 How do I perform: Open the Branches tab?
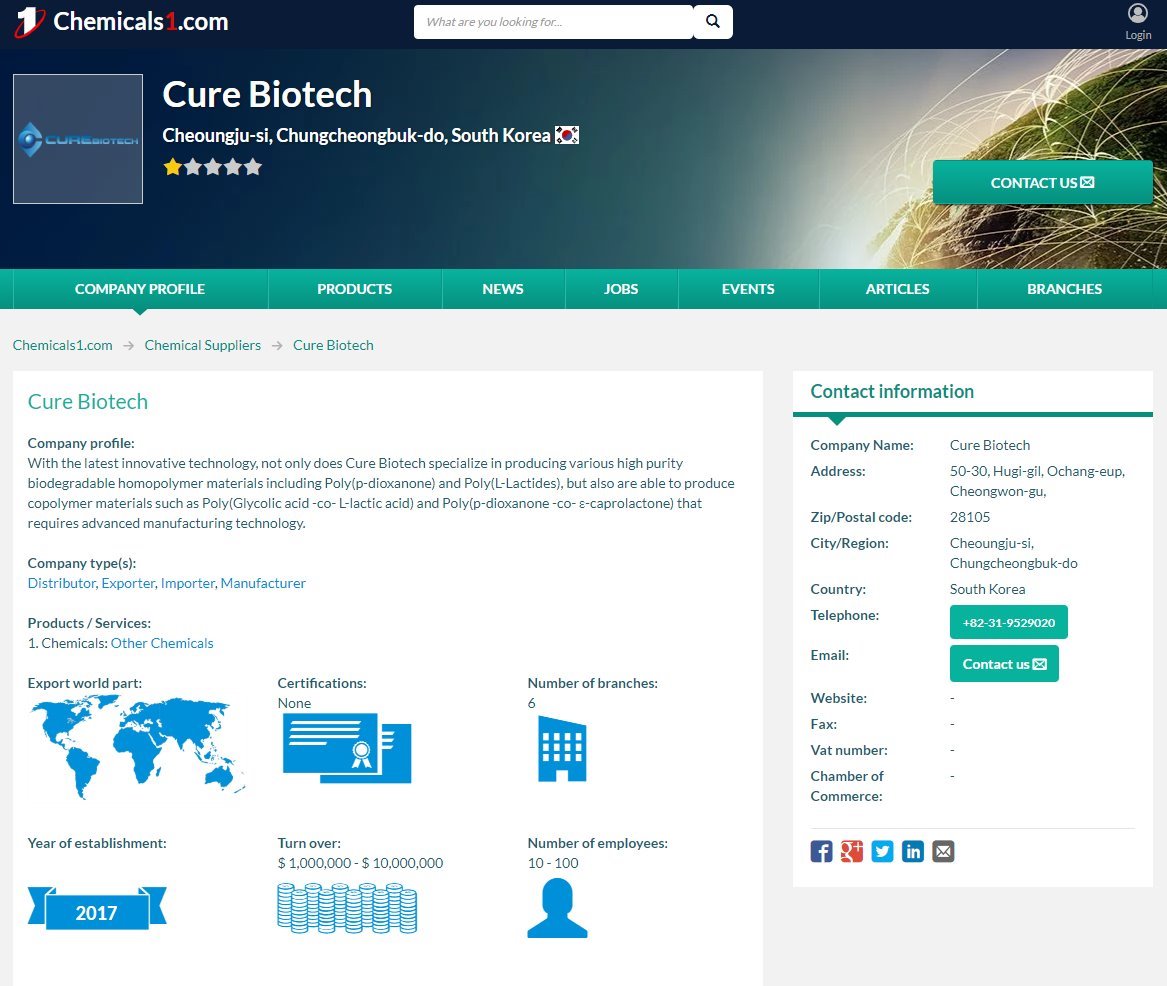point(1065,289)
